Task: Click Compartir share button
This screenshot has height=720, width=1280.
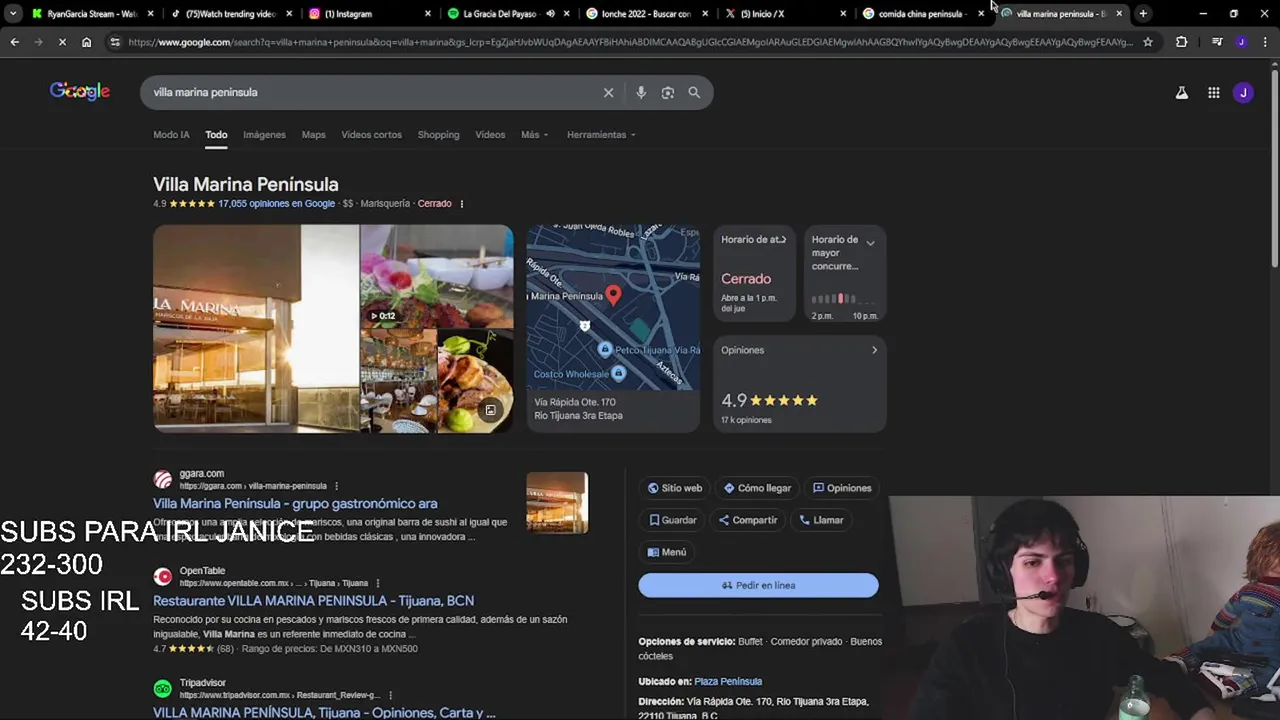Action: (x=748, y=520)
